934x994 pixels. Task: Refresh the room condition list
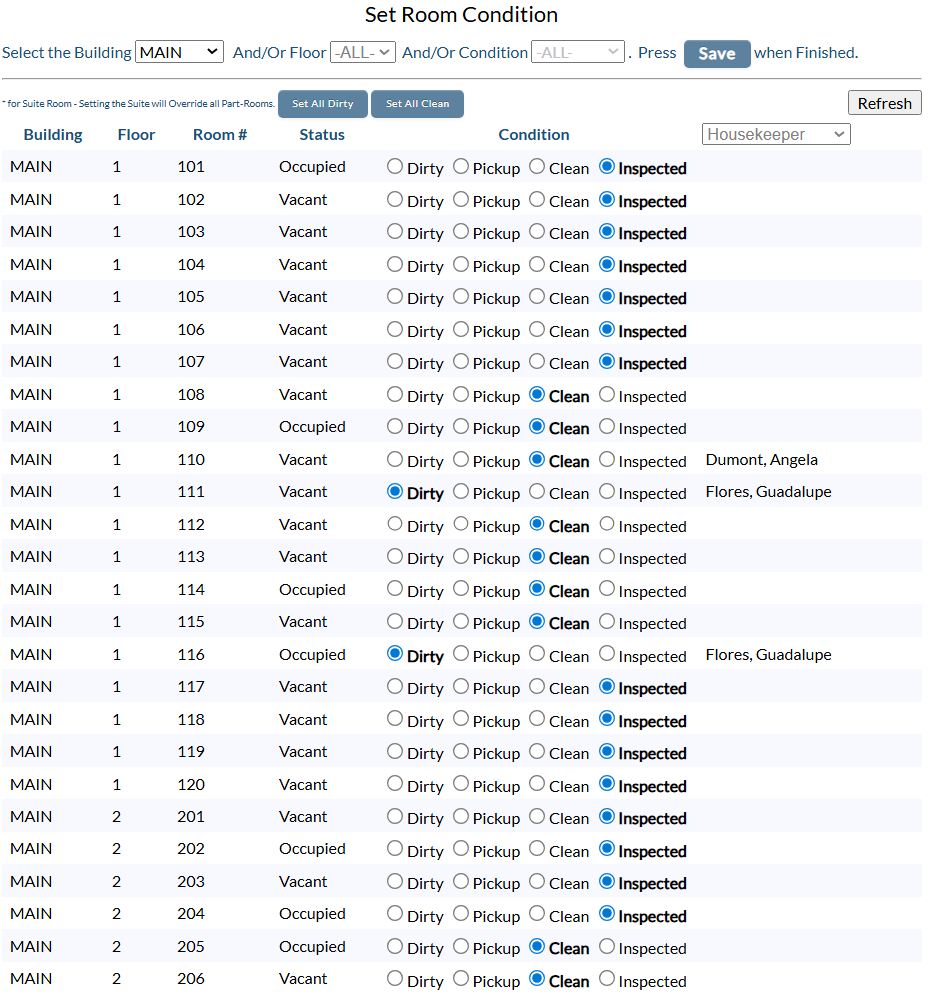[884, 103]
